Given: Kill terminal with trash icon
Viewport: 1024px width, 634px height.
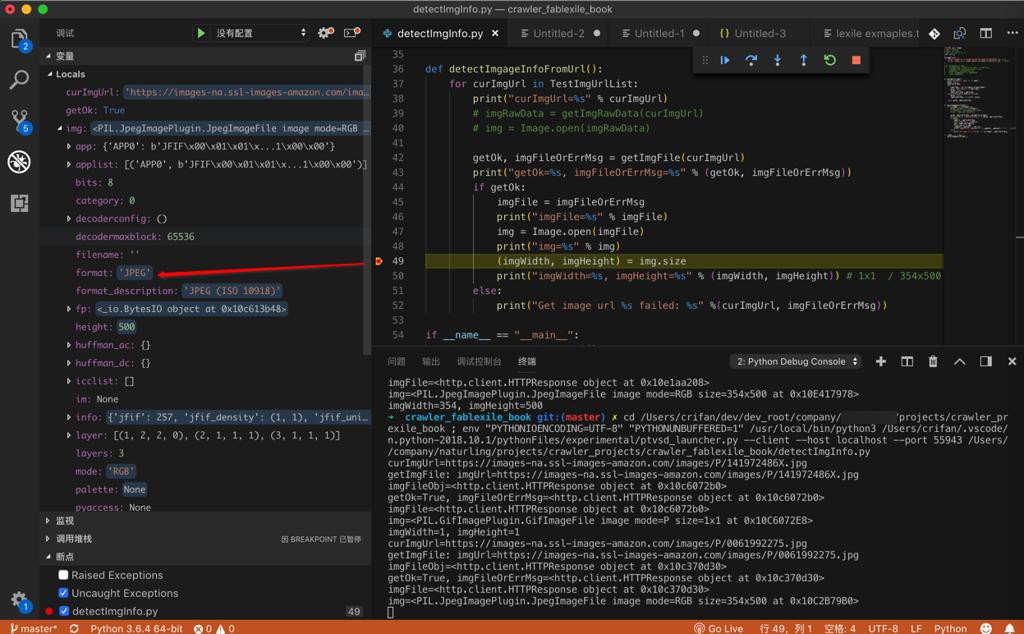Looking at the screenshot, I should (x=933, y=361).
